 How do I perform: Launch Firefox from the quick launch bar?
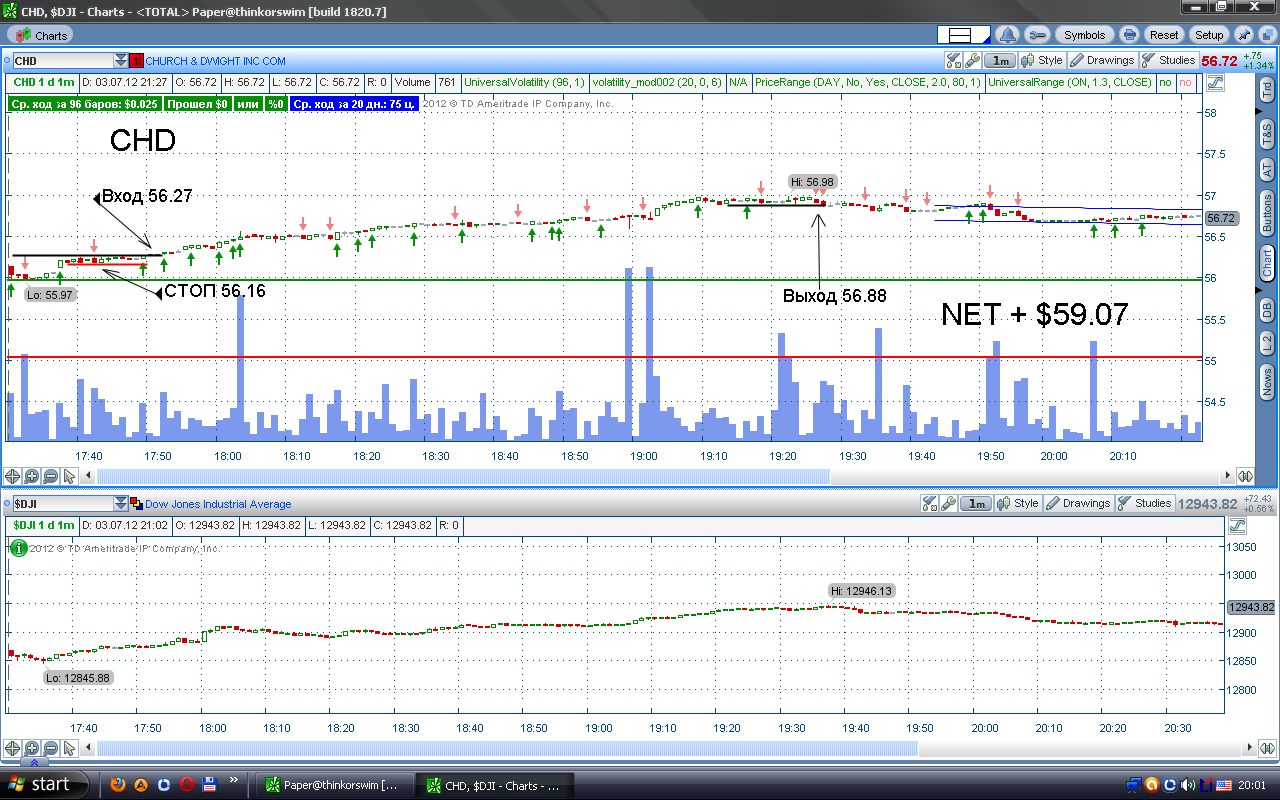tap(118, 784)
